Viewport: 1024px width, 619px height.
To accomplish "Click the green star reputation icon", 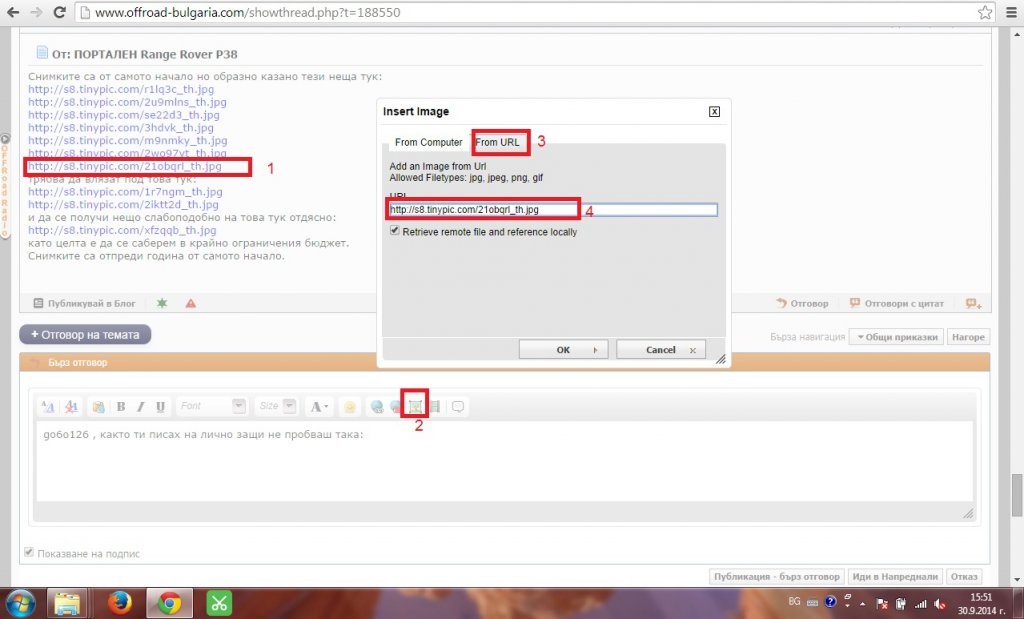I will [x=162, y=303].
